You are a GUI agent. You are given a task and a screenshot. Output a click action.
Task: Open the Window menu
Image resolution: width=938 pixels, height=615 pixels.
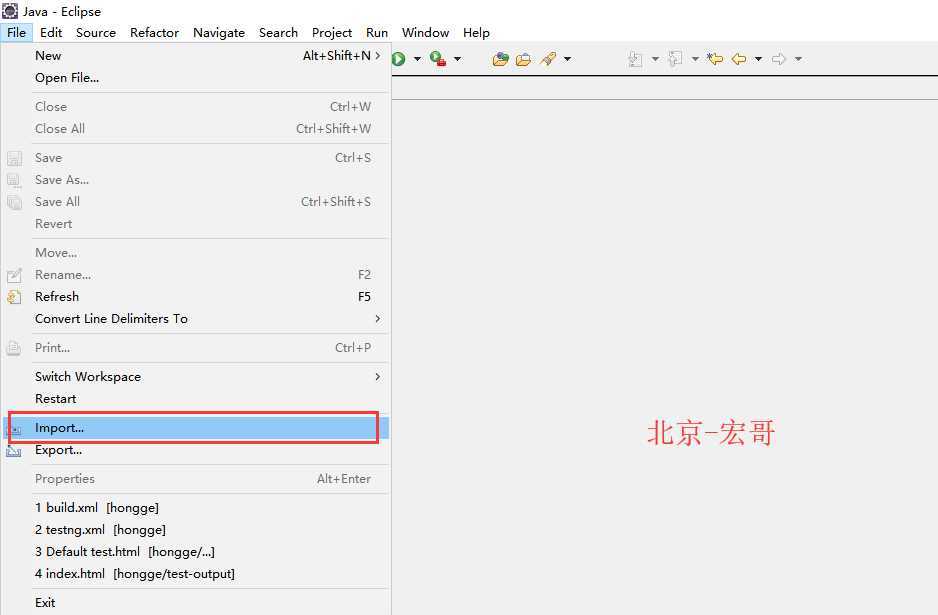coord(425,32)
